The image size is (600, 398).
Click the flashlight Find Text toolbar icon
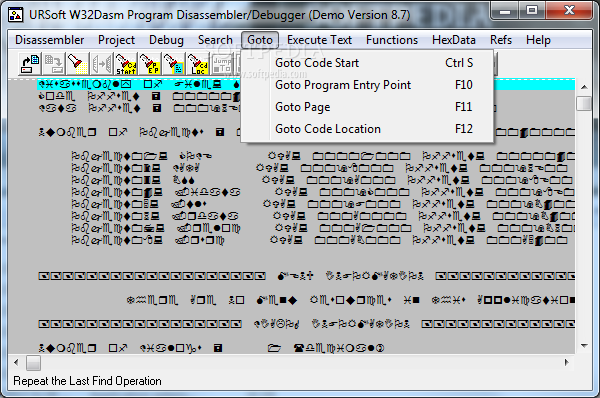77,64
